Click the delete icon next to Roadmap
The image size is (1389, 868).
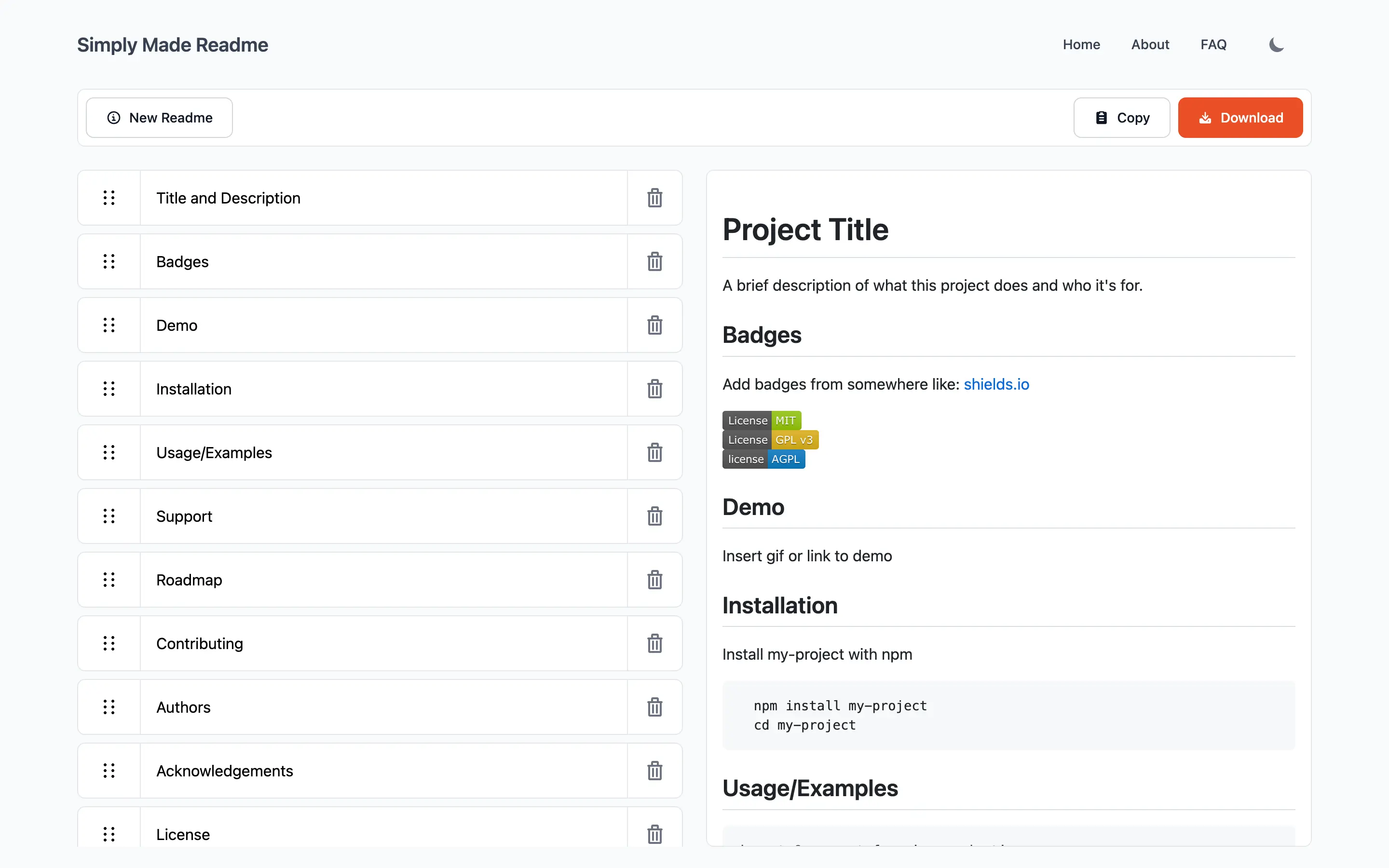pos(655,580)
